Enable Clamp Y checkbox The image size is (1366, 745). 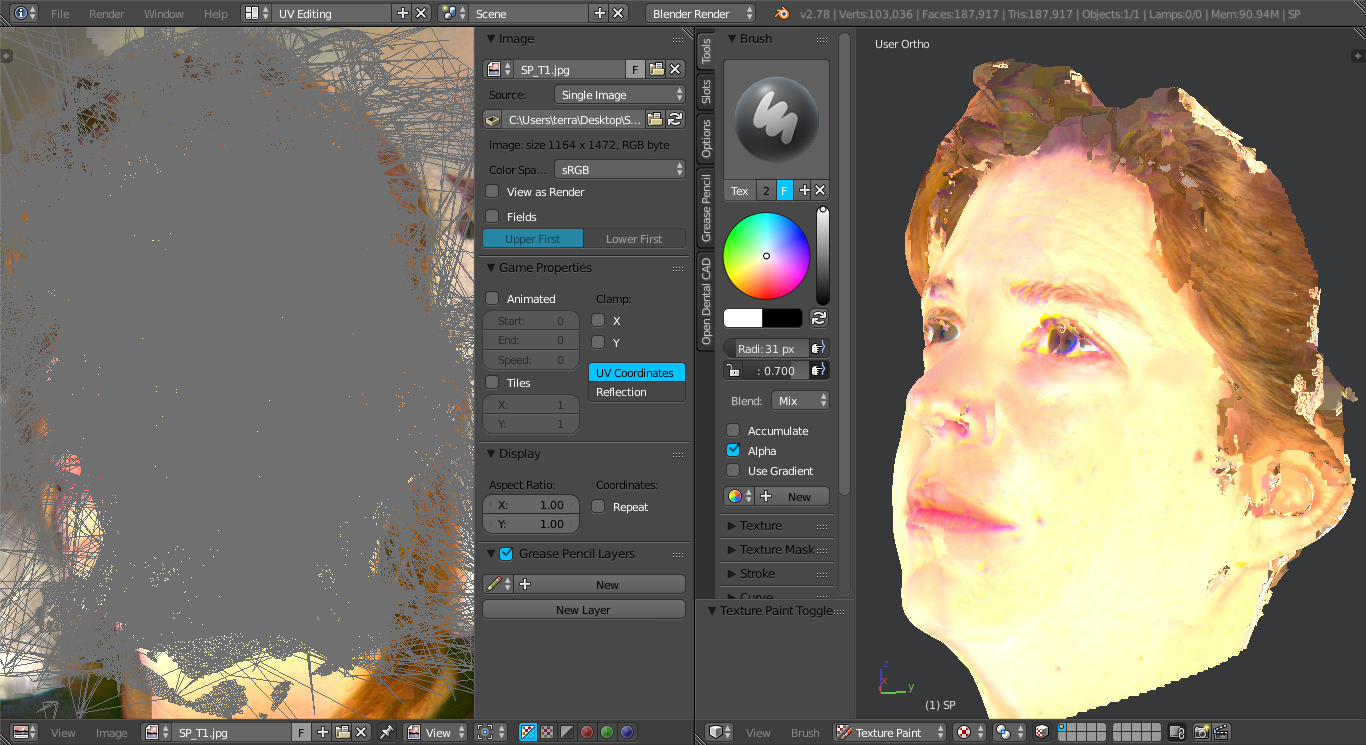point(598,342)
